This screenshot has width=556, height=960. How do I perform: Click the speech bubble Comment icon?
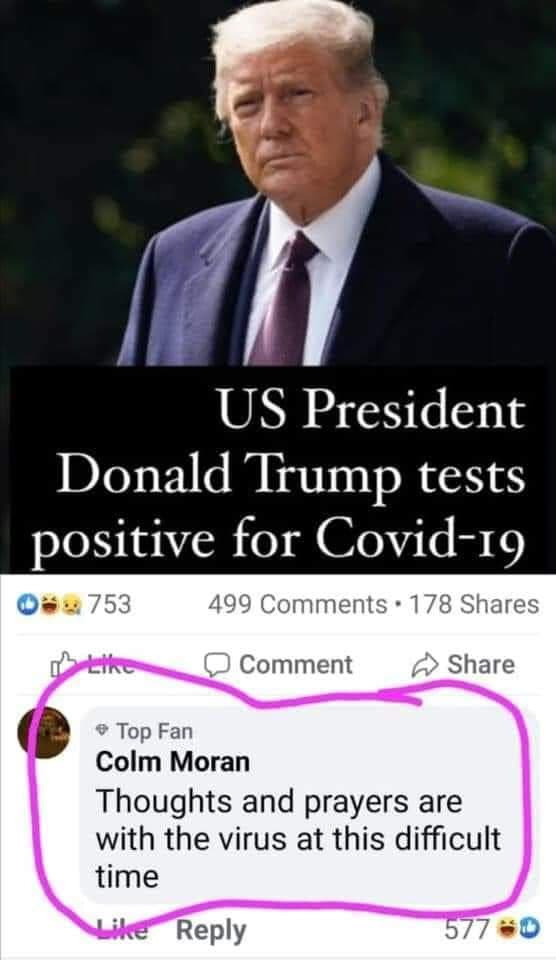pos(217,666)
